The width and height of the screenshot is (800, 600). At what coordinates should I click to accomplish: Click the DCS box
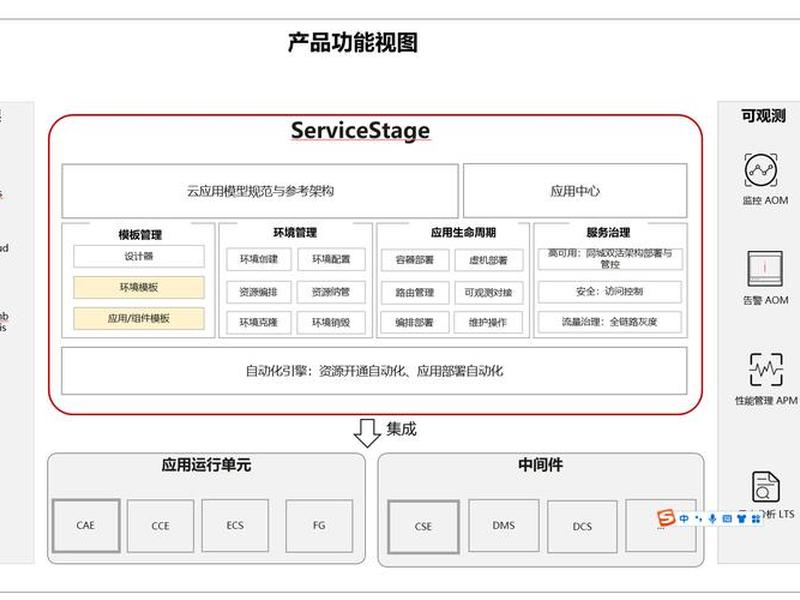pos(582,527)
